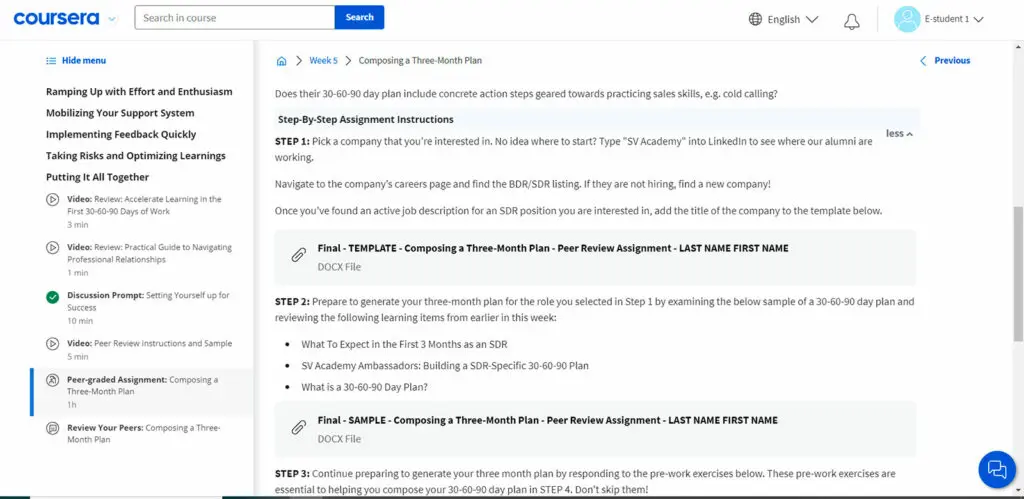
Task: Open the notifications bell
Action: [x=852, y=21]
